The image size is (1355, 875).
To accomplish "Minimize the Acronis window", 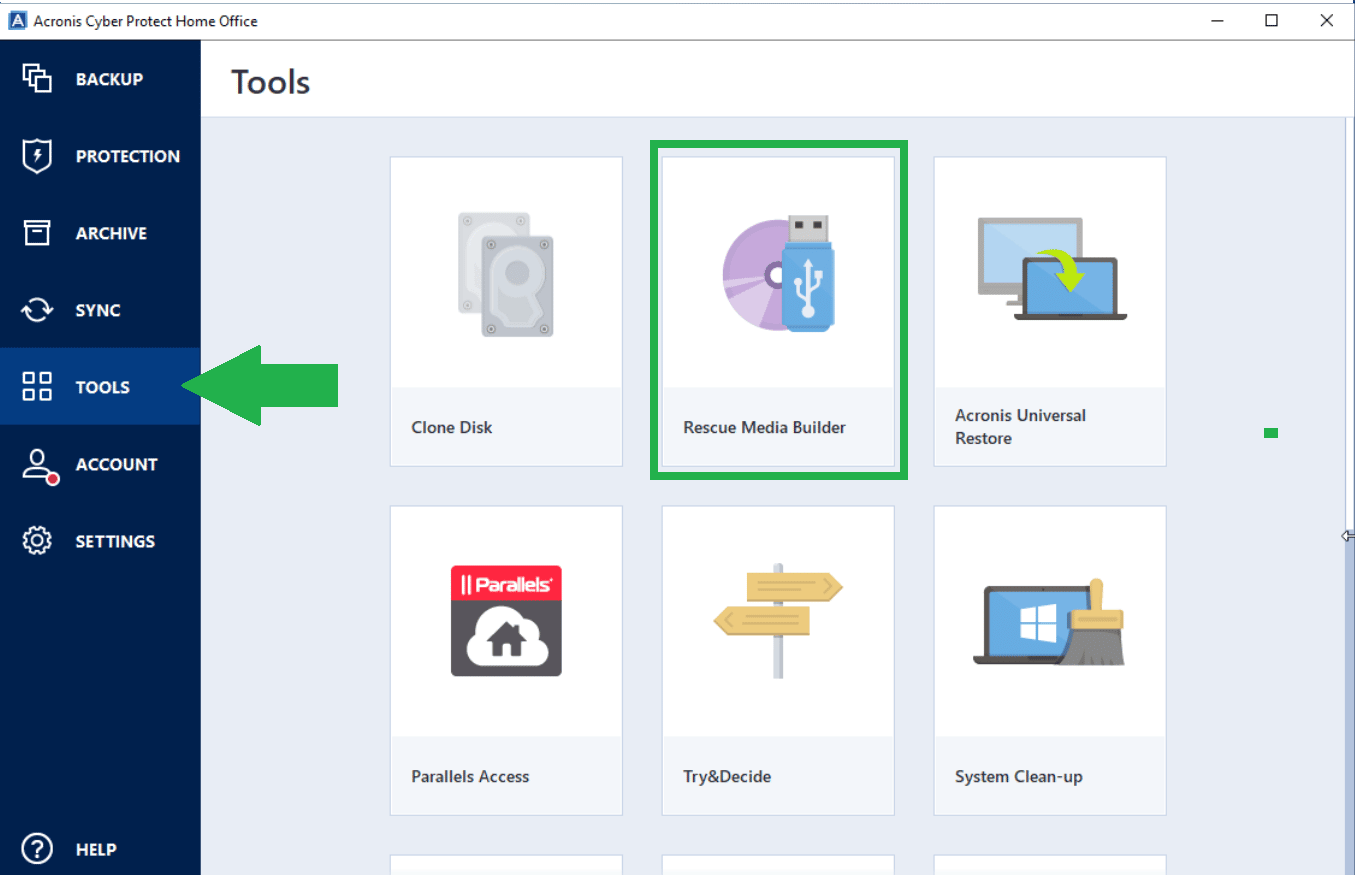I will coord(1218,20).
